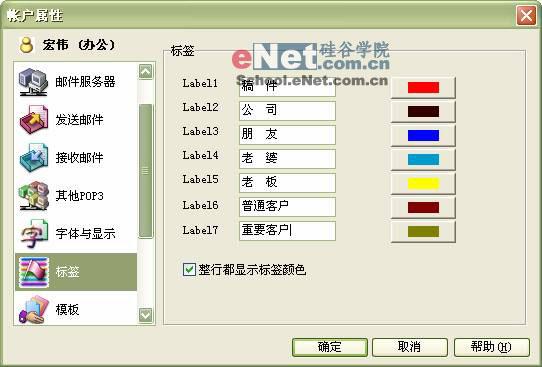This screenshot has width=542, height=367.
Task: Change the yellow color for Label5
Action: tap(423, 184)
